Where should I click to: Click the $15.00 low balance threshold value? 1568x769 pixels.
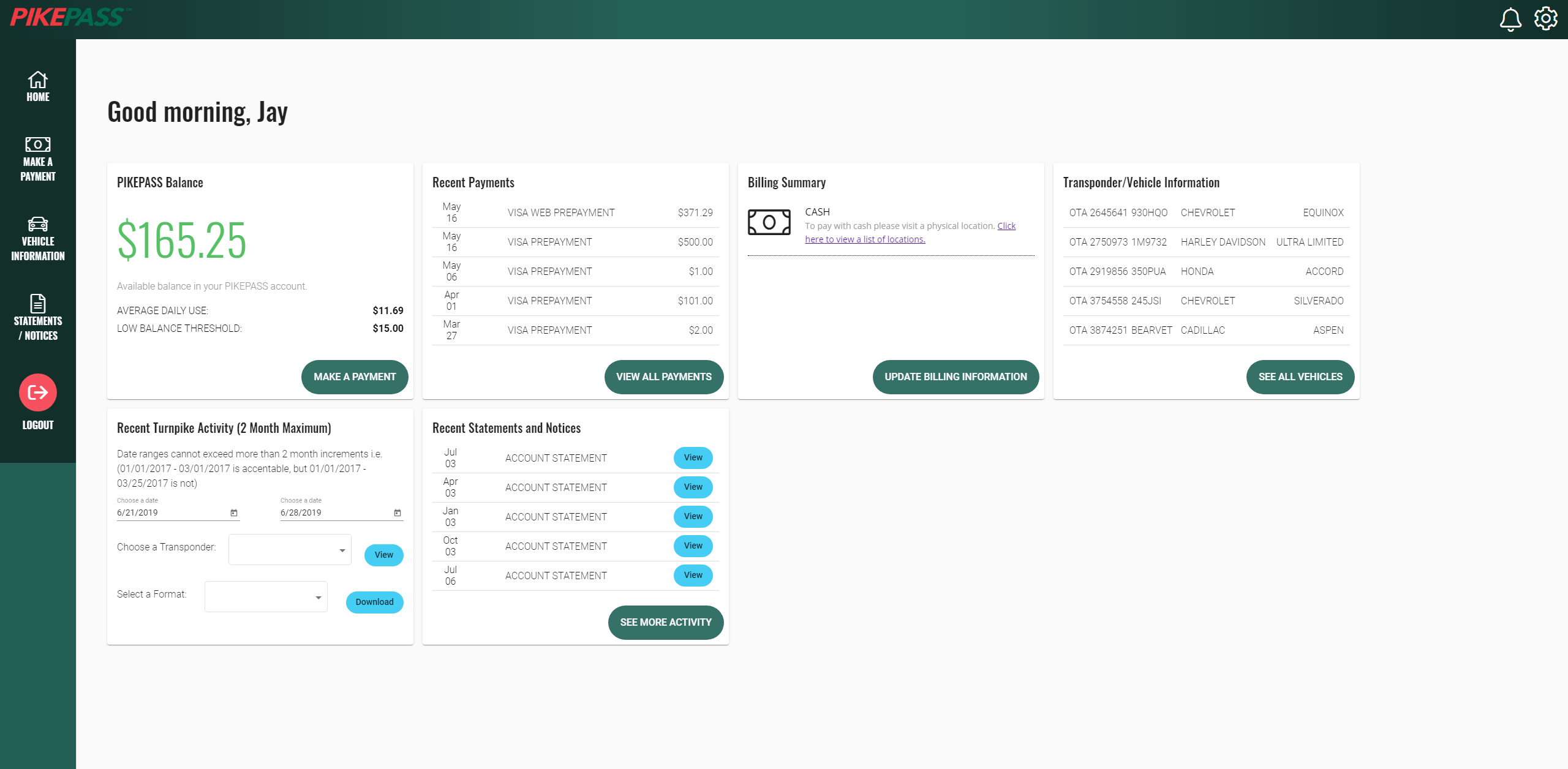click(388, 329)
